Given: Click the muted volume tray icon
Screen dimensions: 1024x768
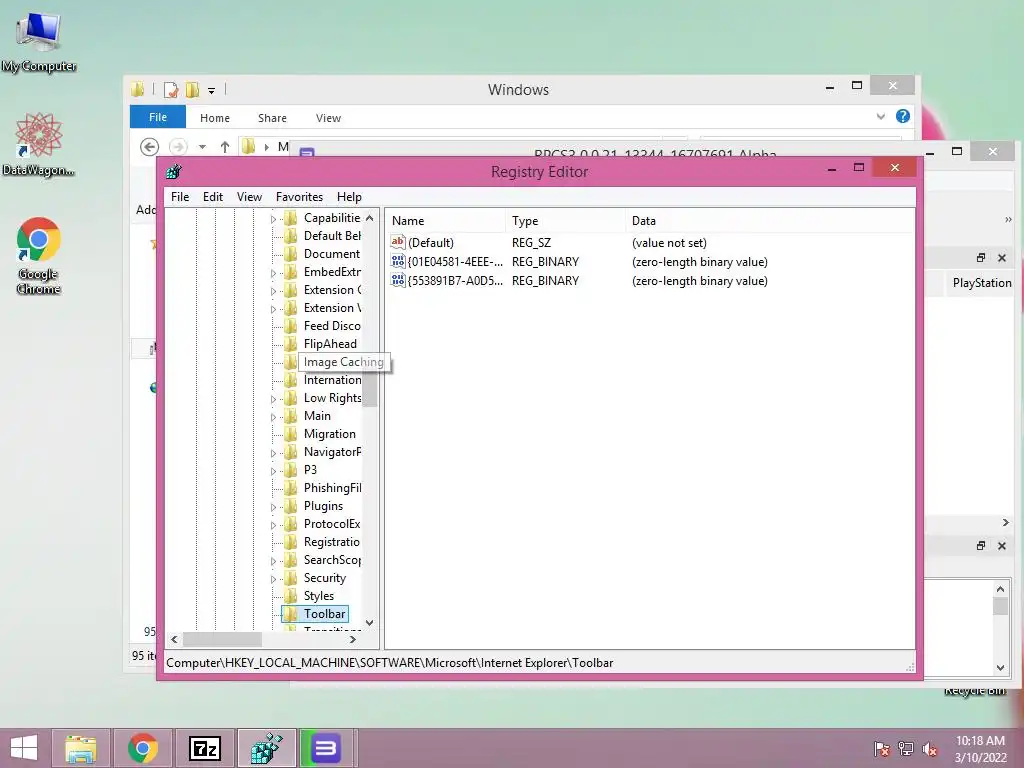Looking at the screenshot, I should coord(930,749).
